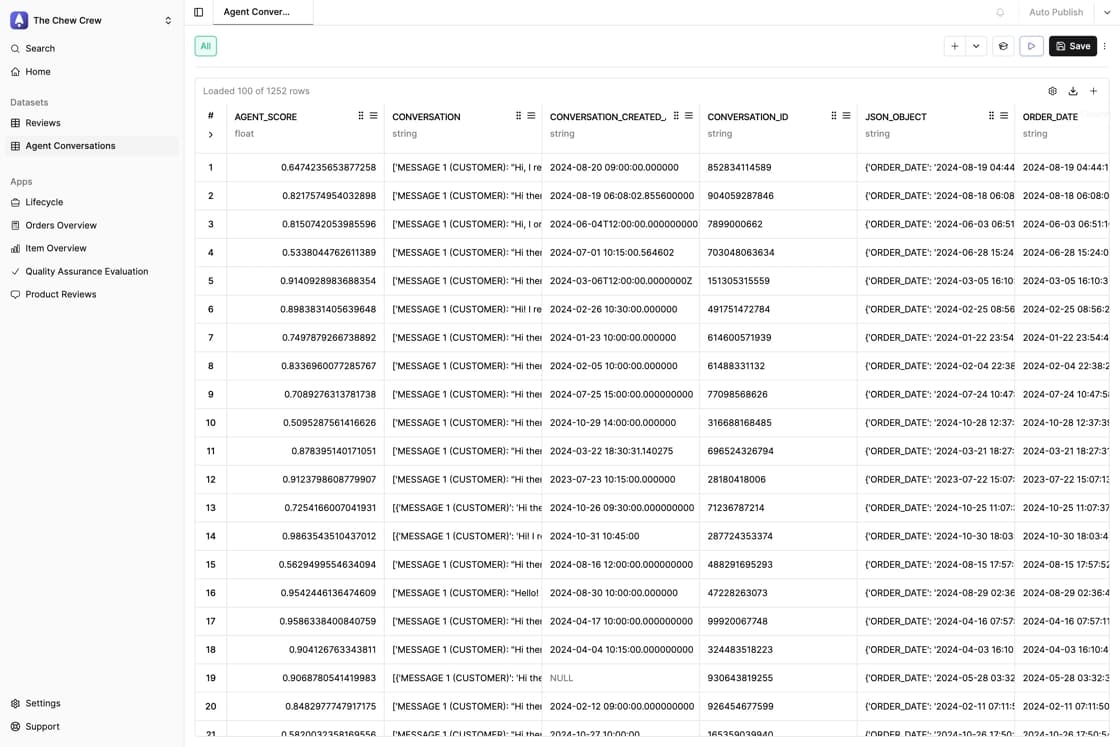Click the Save button
The image size is (1120, 747).
[1072, 46]
